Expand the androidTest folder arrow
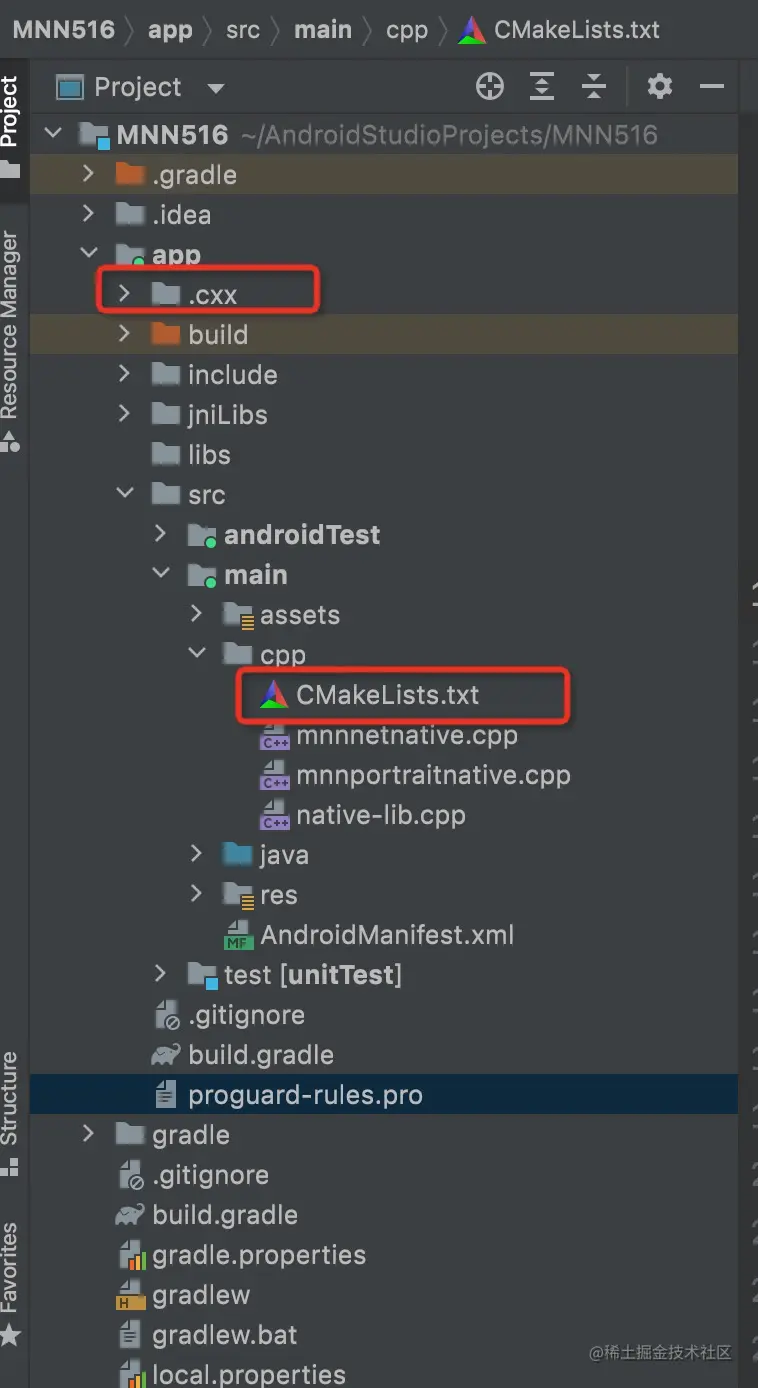 point(161,534)
